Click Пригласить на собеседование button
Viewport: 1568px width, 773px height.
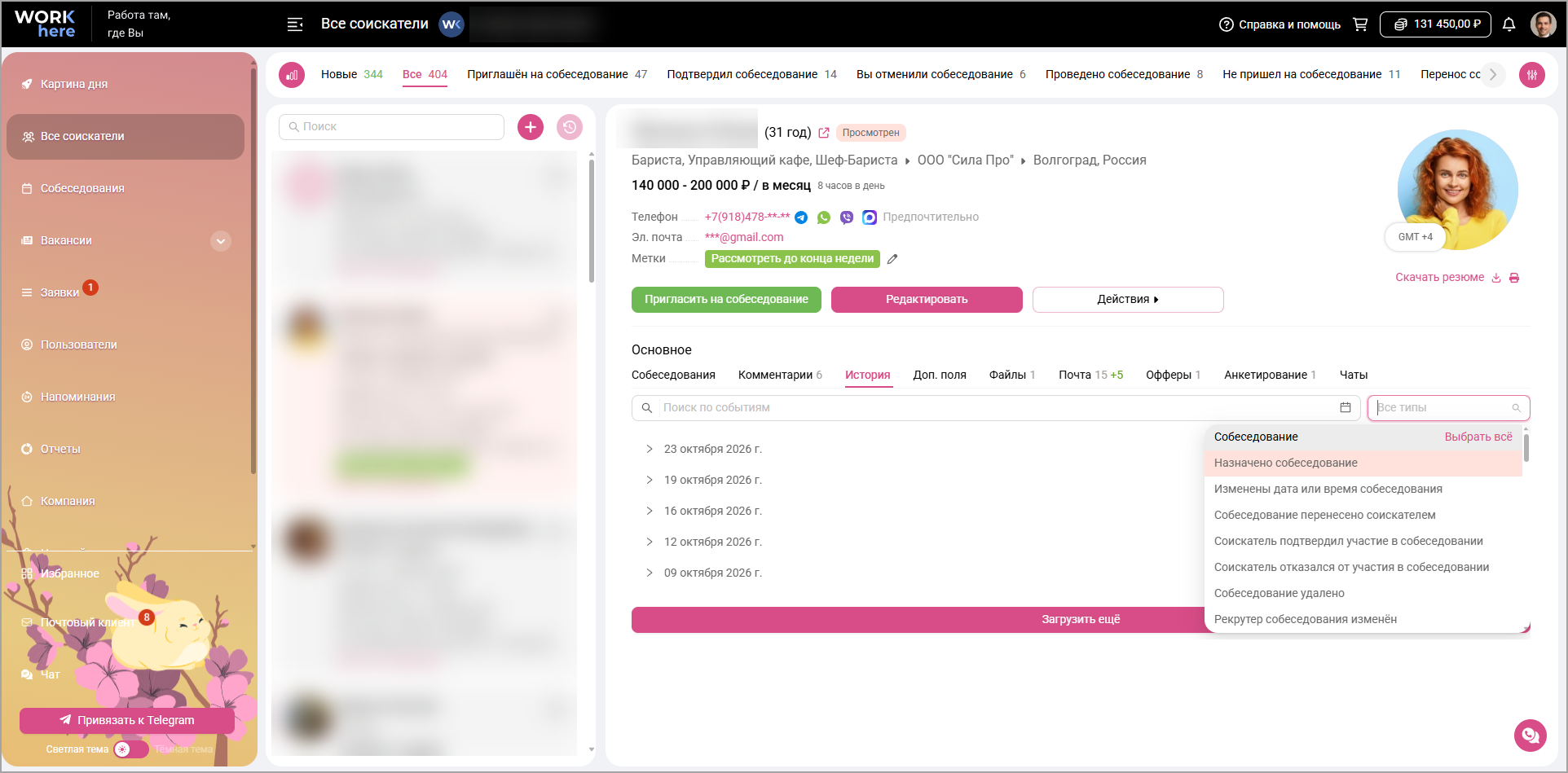726,300
